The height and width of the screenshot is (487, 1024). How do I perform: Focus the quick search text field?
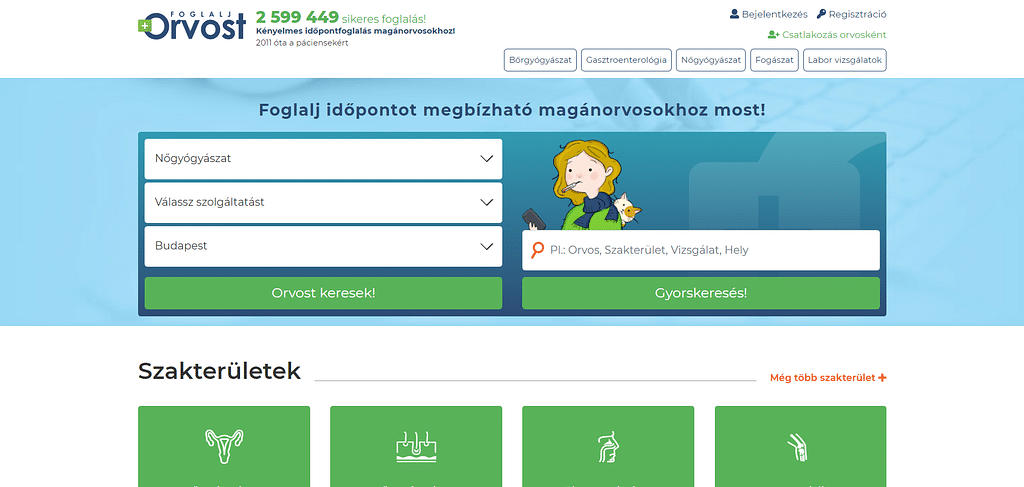pyautogui.click(x=710, y=250)
